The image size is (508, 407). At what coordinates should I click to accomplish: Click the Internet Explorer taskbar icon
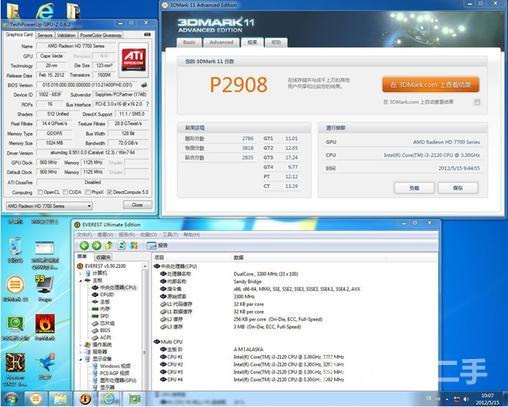tap(109, 399)
